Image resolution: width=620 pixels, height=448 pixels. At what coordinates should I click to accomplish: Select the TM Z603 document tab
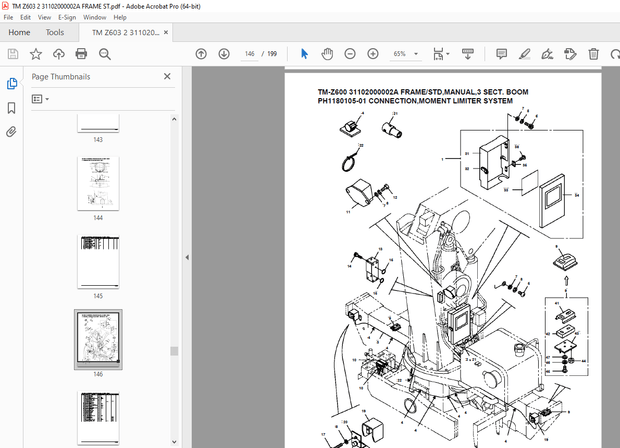click(126, 32)
